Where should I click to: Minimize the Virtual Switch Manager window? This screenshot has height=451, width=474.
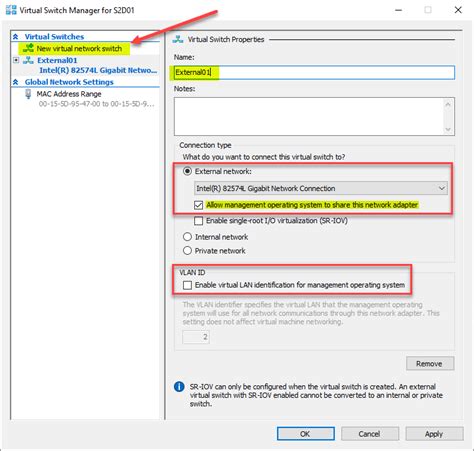click(398, 10)
